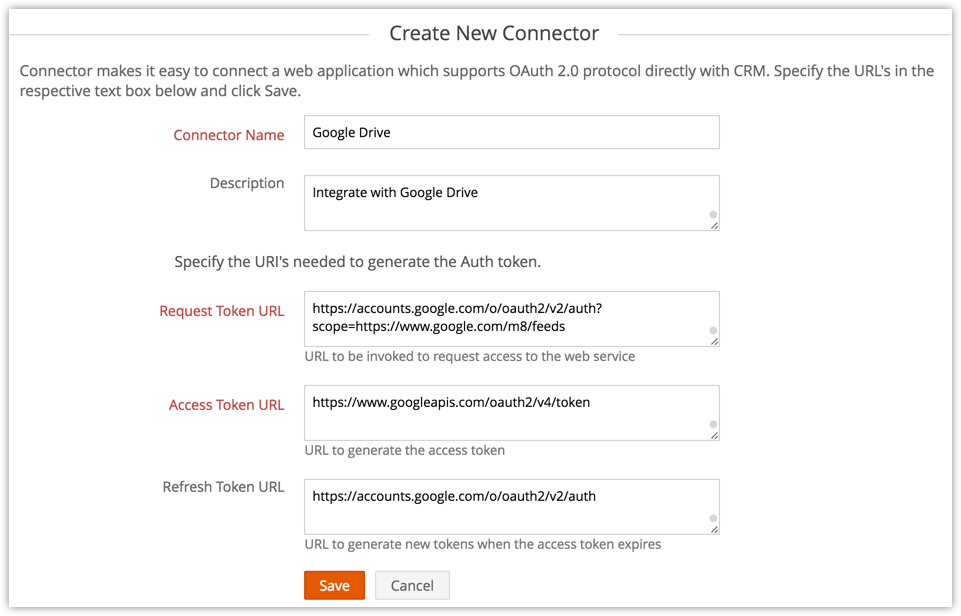961x616 pixels.
Task: Click into the Refresh Token URL field
Action: coord(511,507)
